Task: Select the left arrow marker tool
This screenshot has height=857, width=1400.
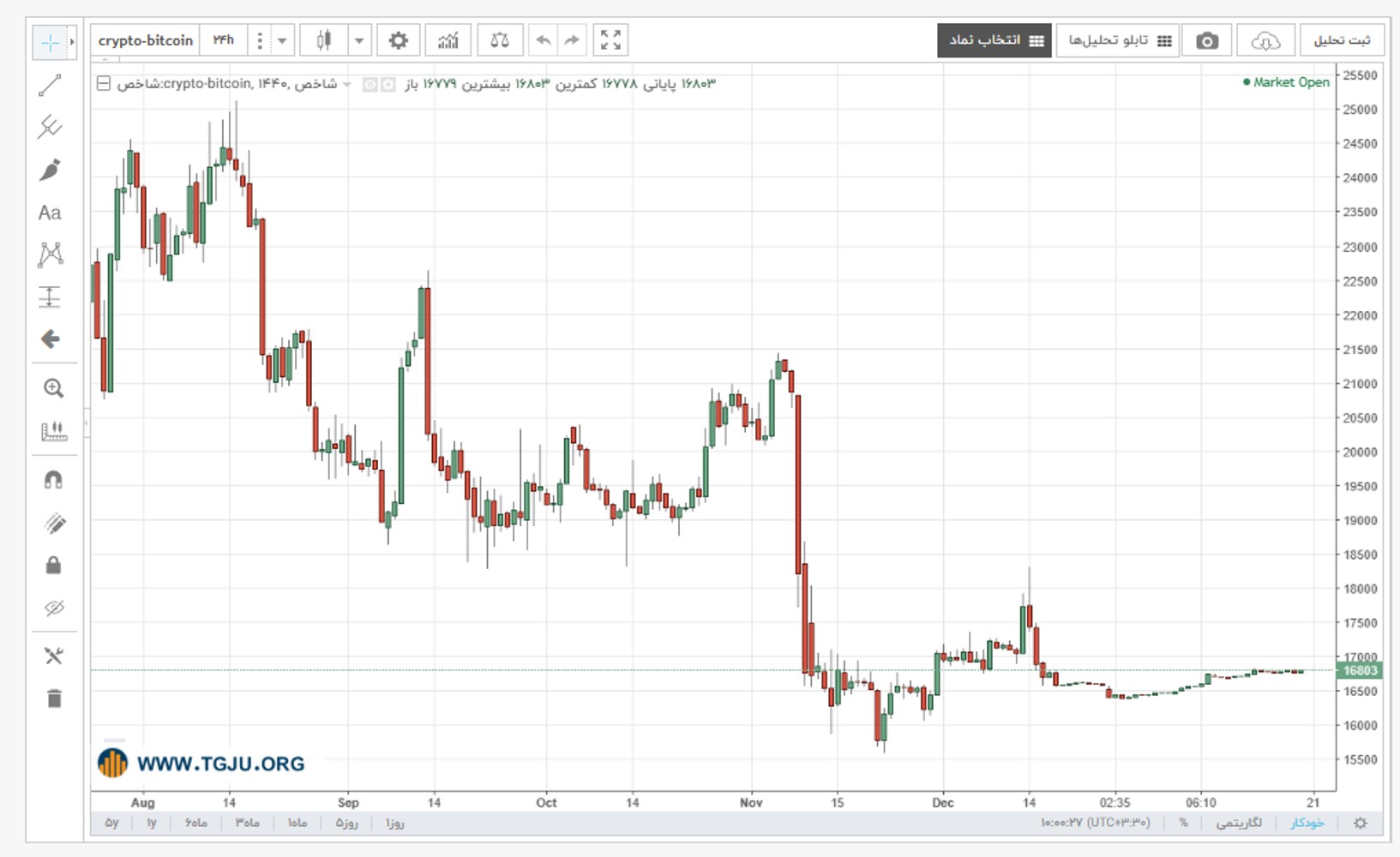Action: [x=51, y=339]
